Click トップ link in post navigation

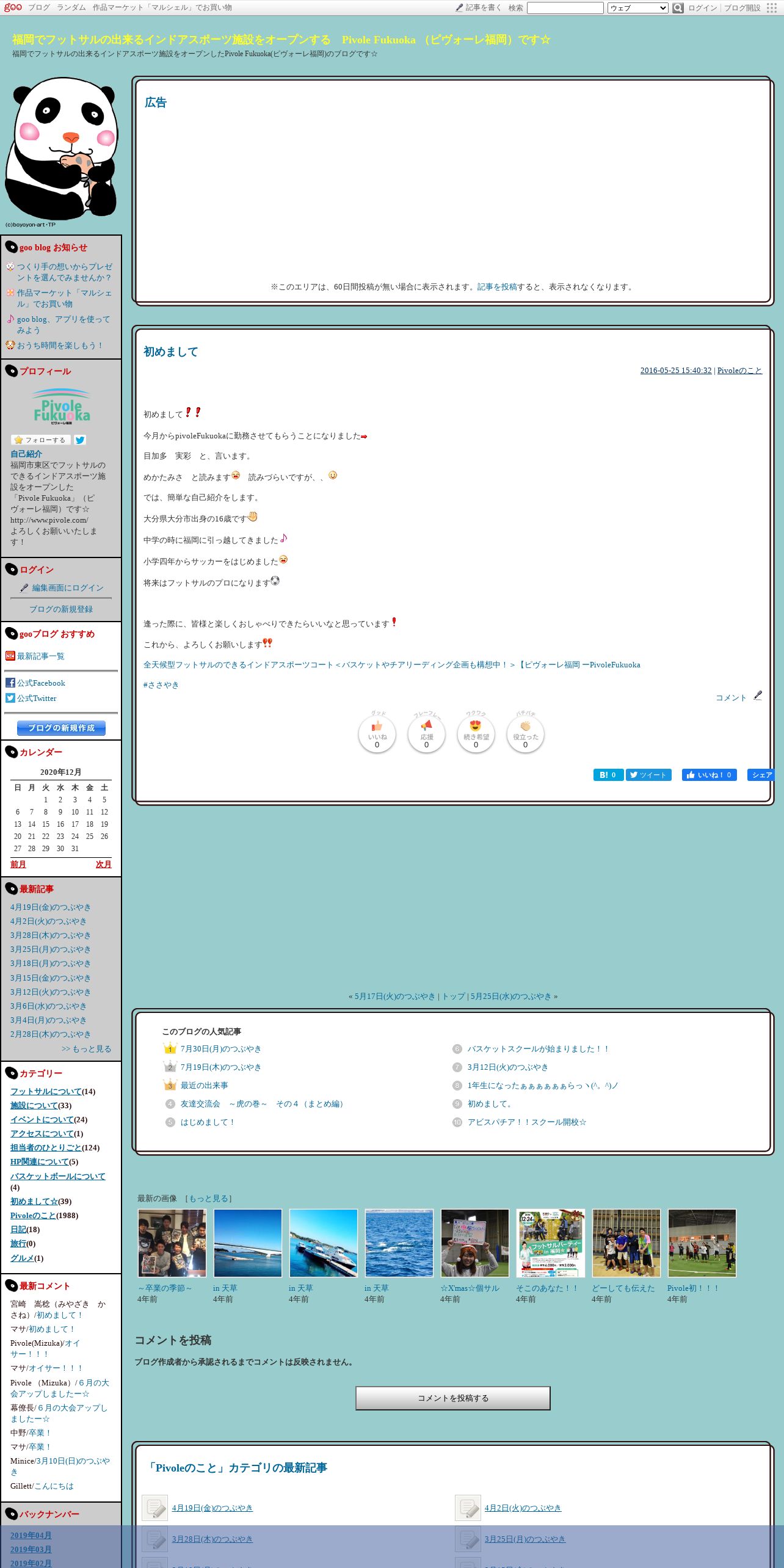(454, 996)
